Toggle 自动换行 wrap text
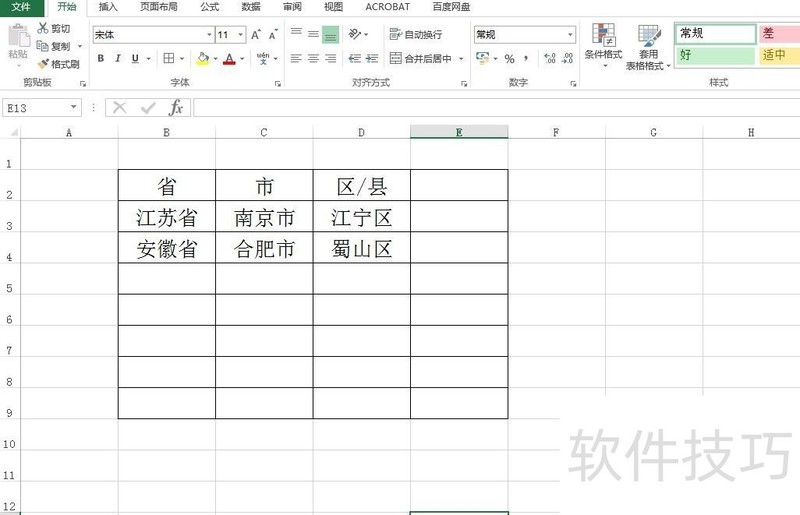 click(x=416, y=34)
